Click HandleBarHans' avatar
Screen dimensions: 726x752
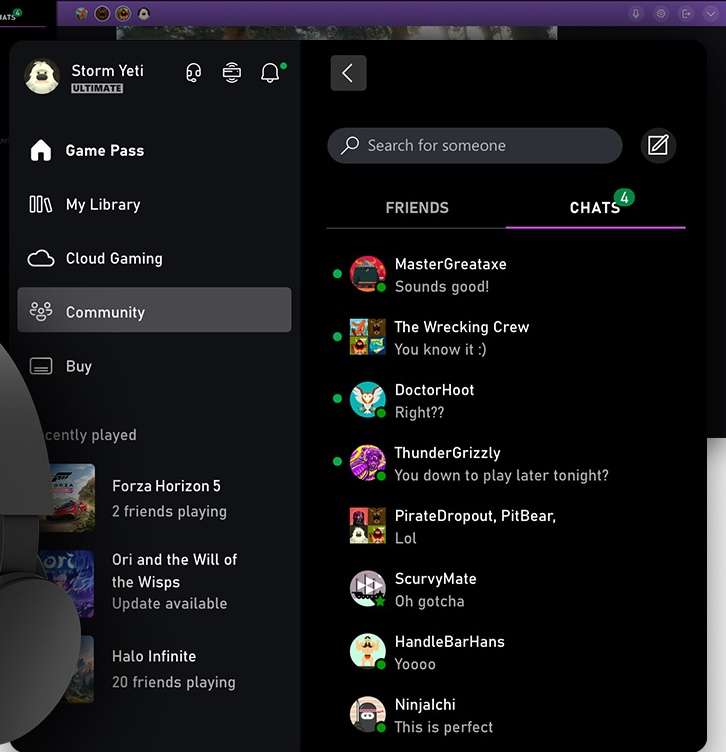[367, 651]
